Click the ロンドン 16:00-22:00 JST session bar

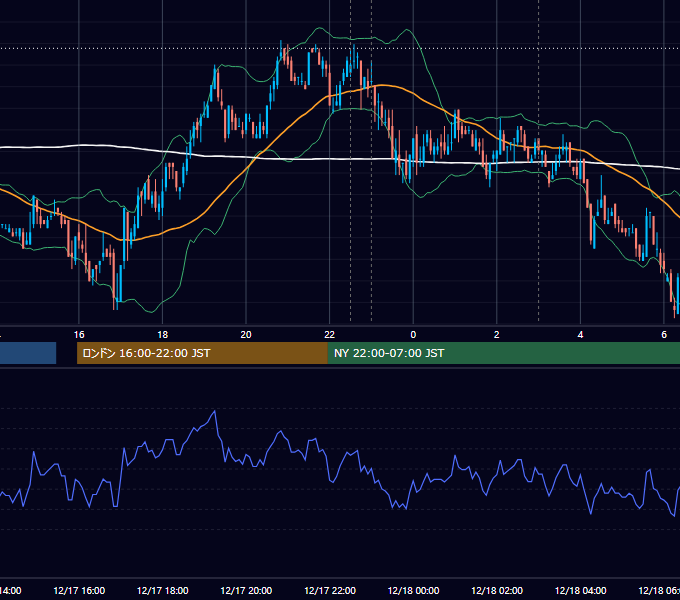pyautogui.click(x=202, y=353)
